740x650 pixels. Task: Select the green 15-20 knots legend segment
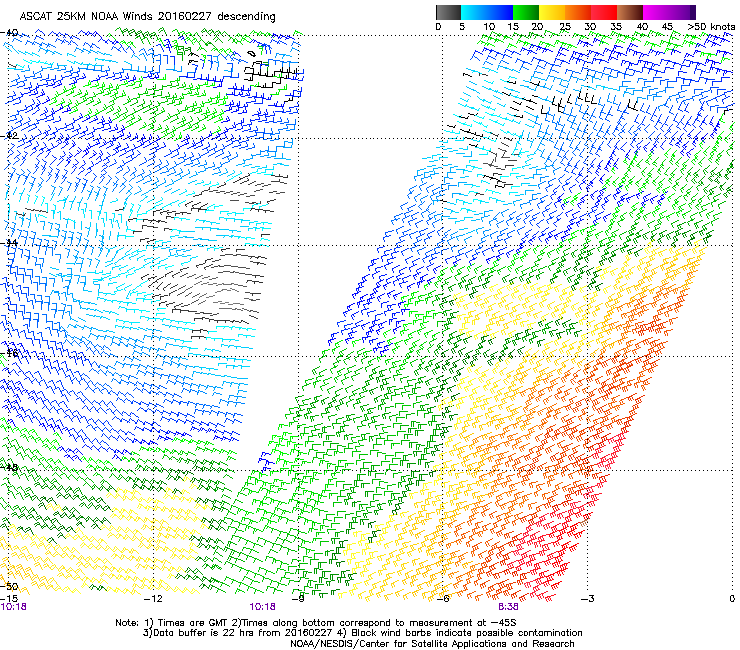[526, 12]
